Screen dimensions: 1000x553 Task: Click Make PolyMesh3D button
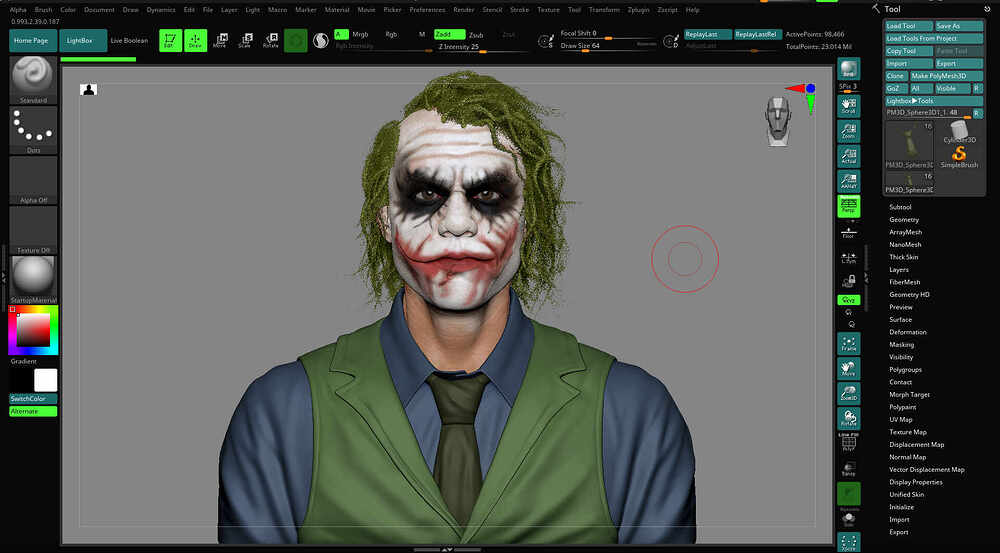(x=945, y=76)
